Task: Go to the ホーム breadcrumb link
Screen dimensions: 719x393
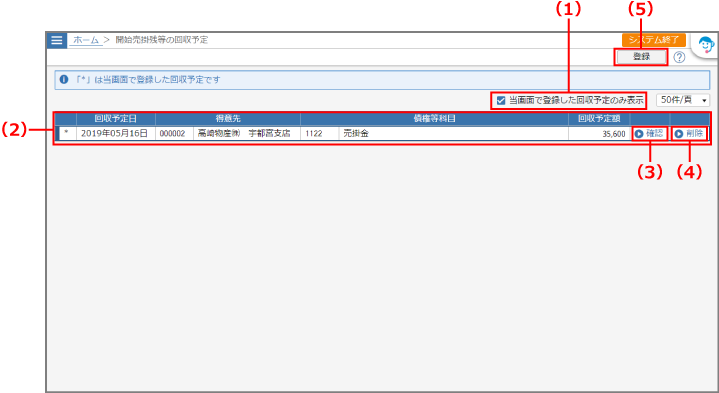Action: tap(86, 40)
